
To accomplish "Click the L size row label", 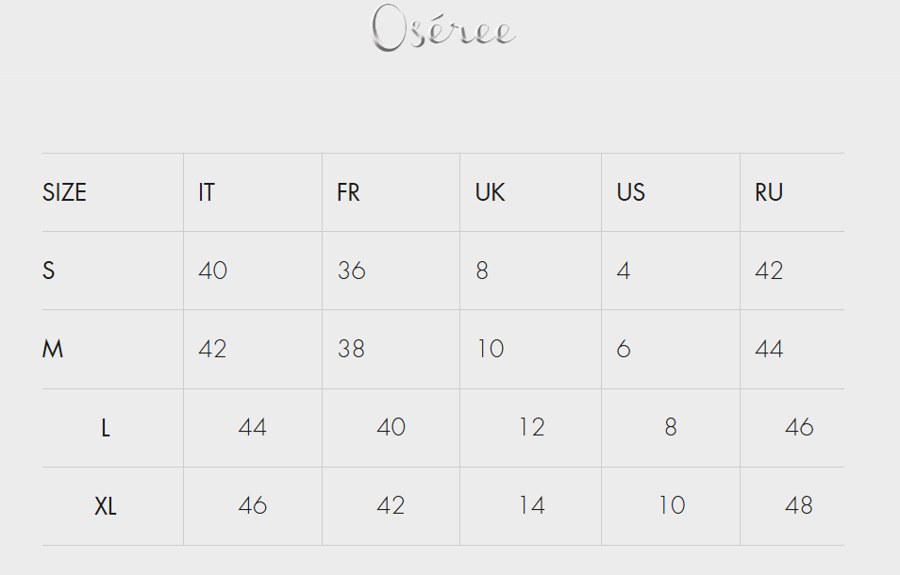I will [x=105, y=428].
